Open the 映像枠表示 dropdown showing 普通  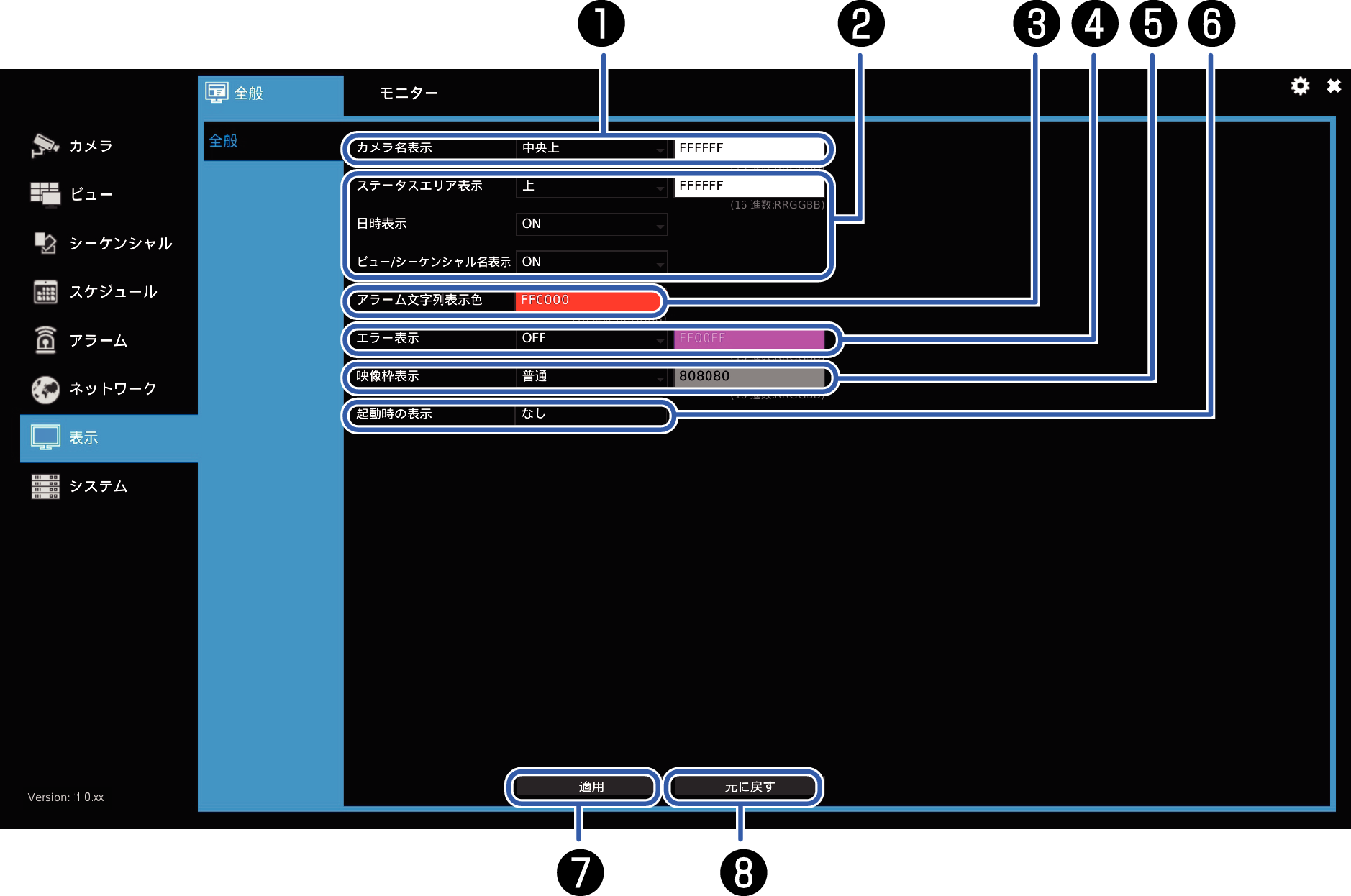592,376
